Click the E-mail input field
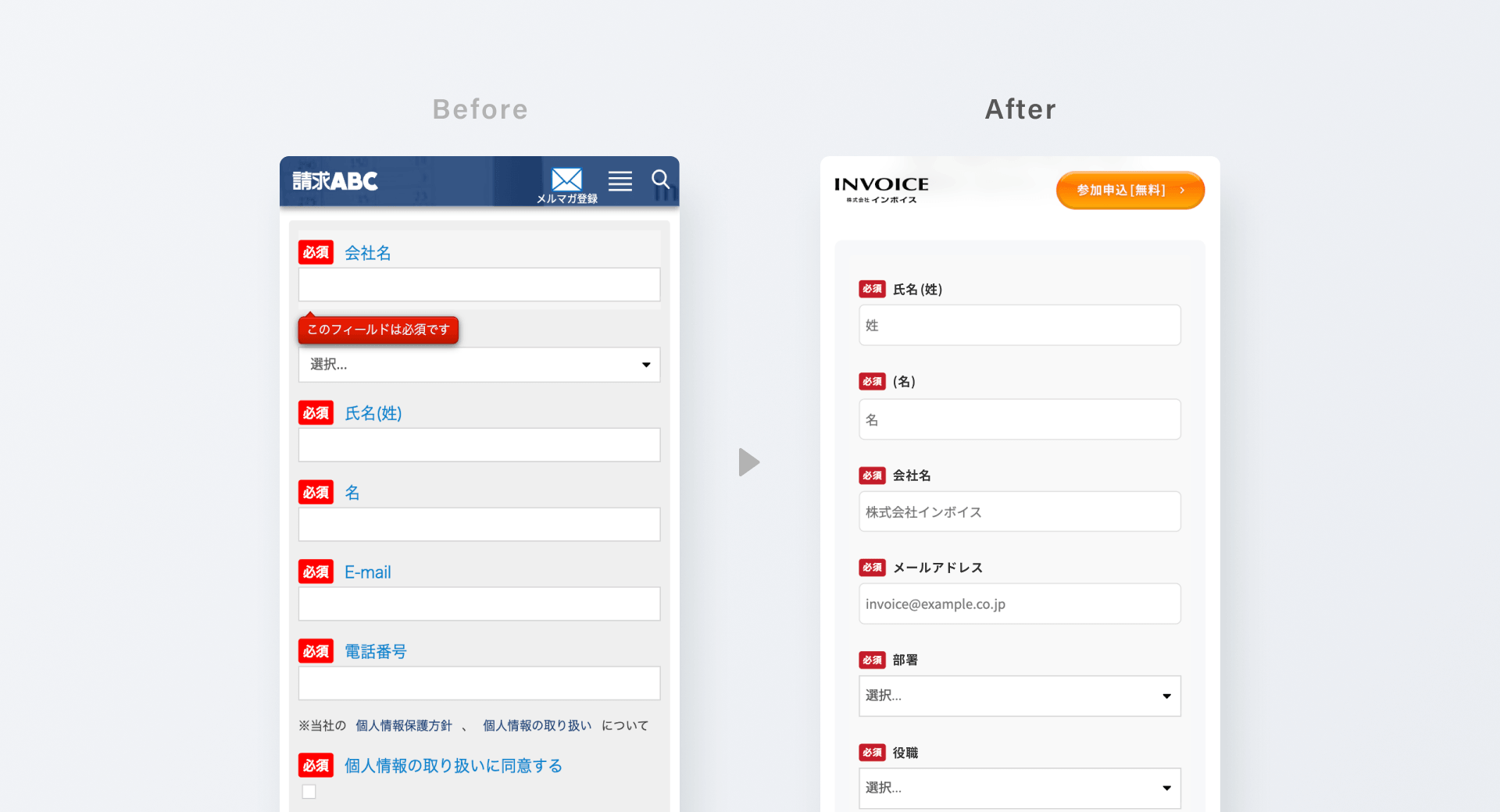 479,604
